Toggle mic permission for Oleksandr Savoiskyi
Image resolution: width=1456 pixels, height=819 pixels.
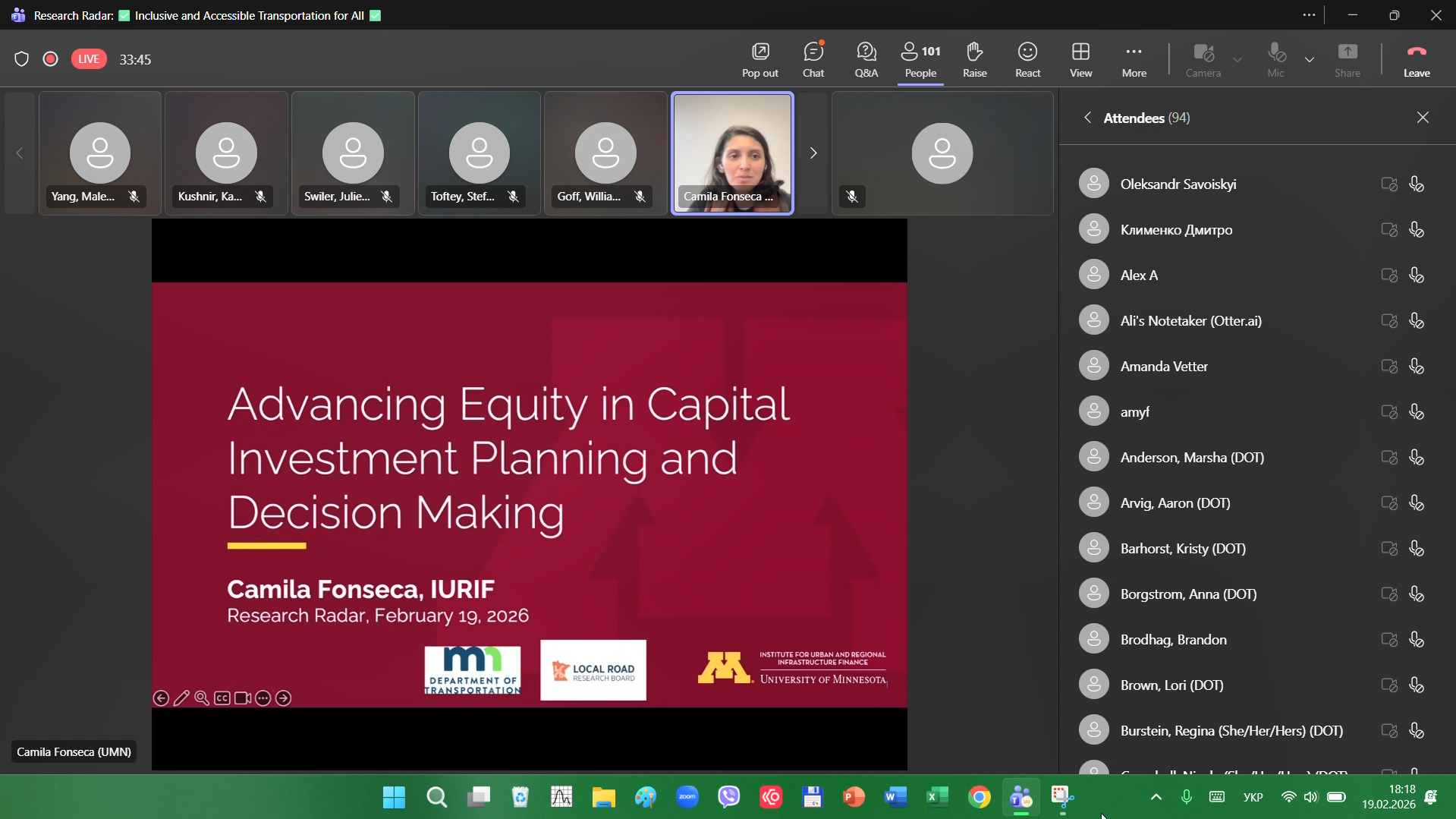pyautogui.click(x=1416, y=184)
